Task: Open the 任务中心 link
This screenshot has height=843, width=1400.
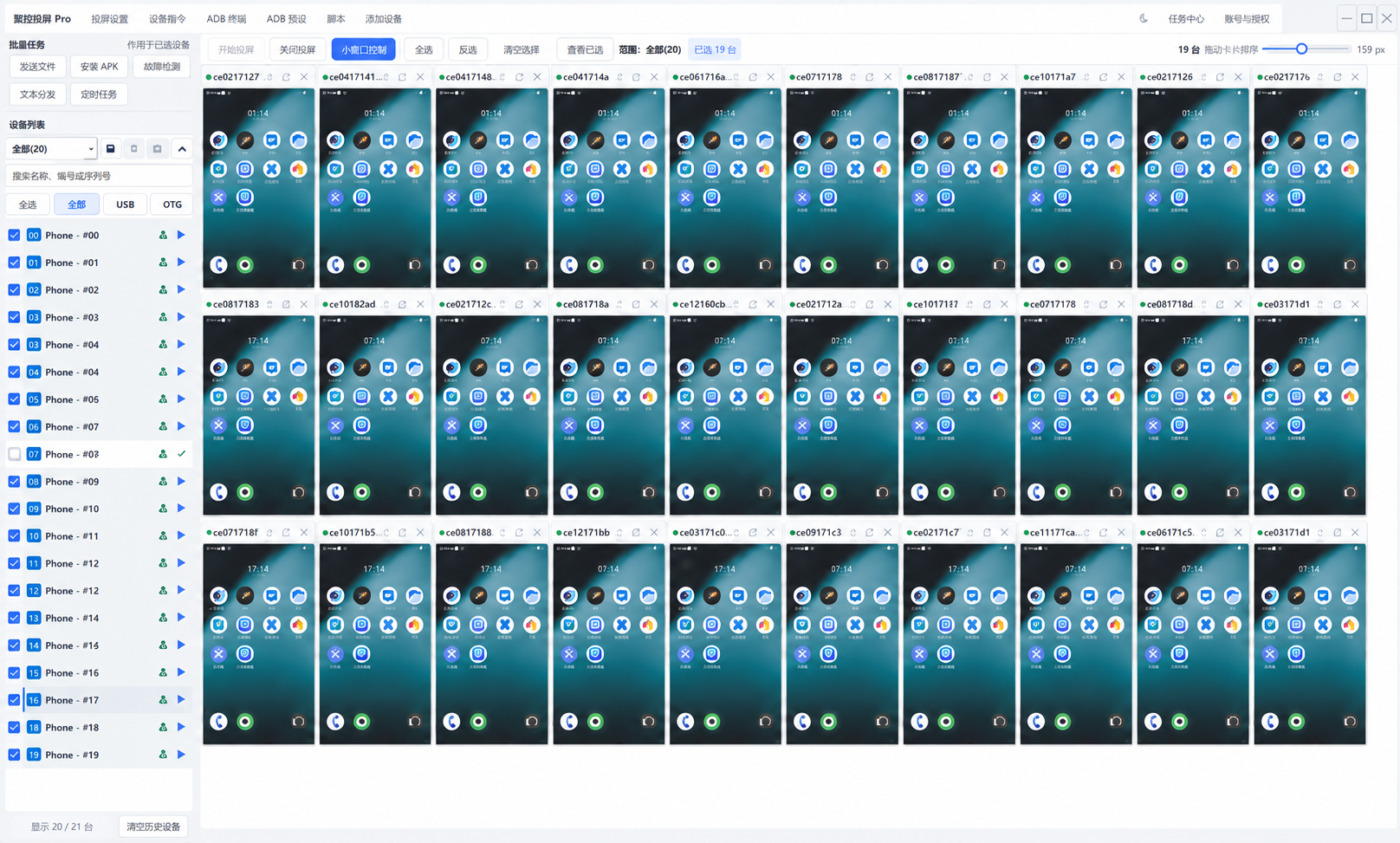Action: coord(1186,19)
